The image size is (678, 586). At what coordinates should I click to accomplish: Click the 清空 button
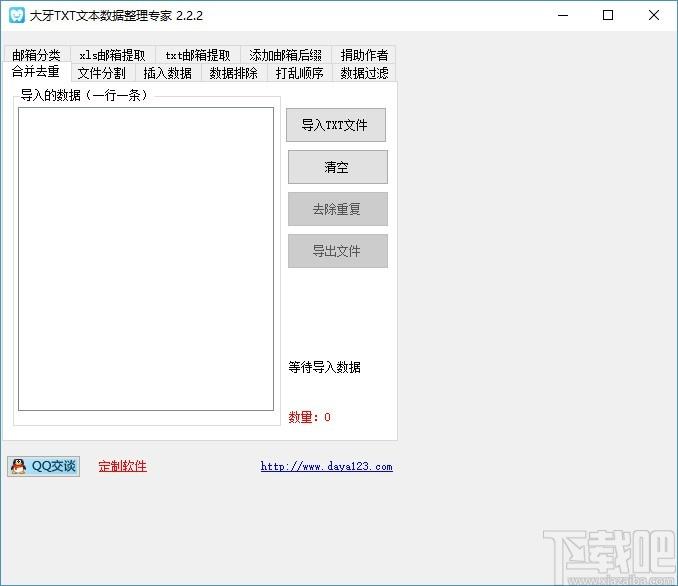[x=338, y=167]
